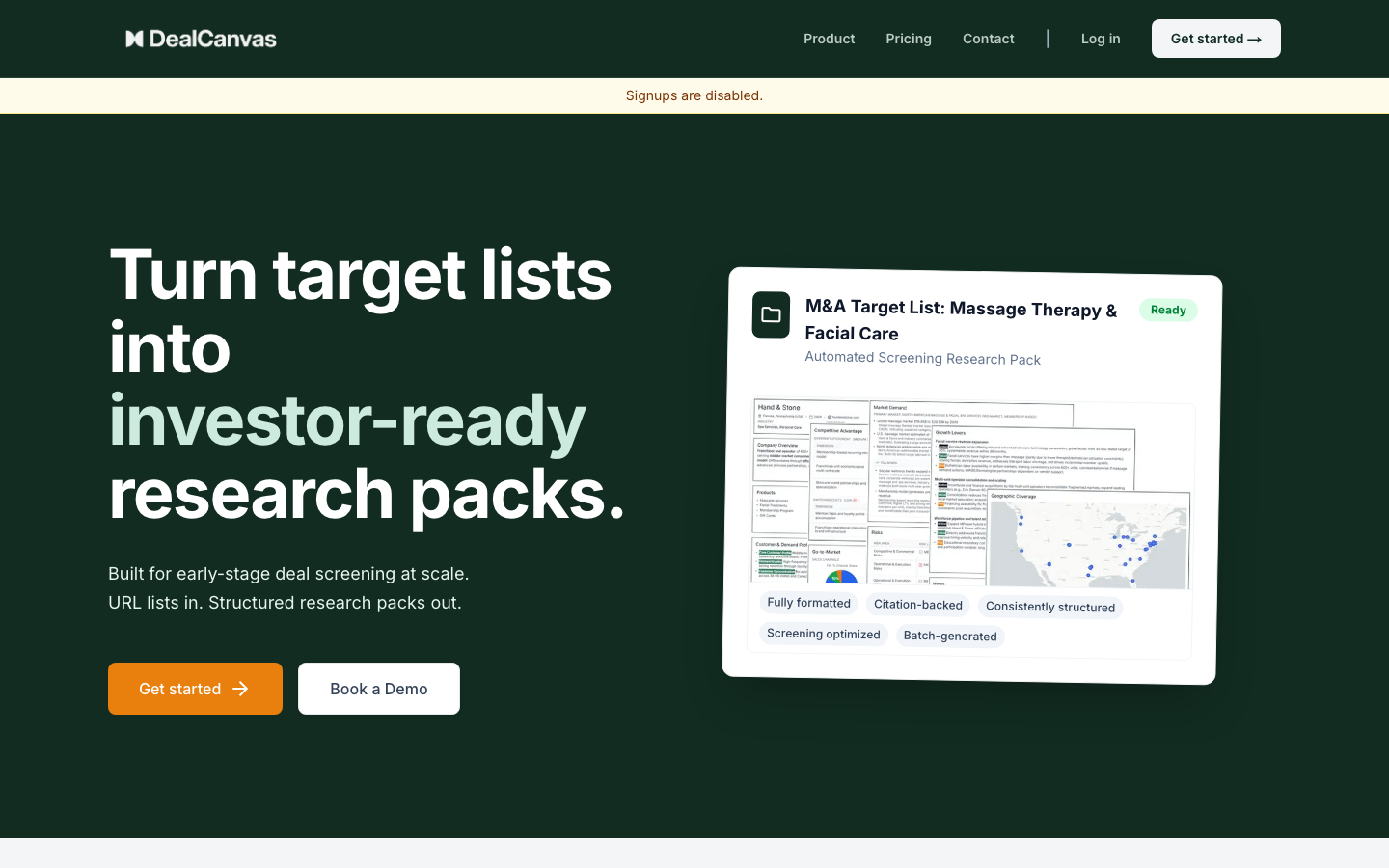Screen dimensions: 1389x868
Task: Click the 'Signups are disabled.' banner text
Action: (x=694, y=95)
